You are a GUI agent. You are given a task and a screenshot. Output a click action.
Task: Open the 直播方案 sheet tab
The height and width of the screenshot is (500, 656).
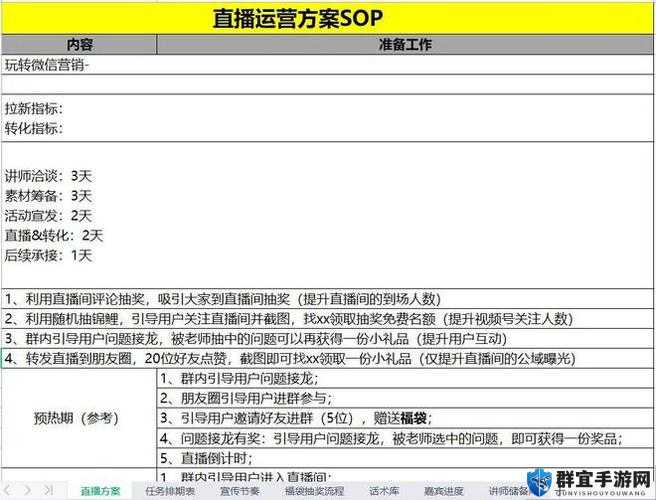[x=100, y=491]
